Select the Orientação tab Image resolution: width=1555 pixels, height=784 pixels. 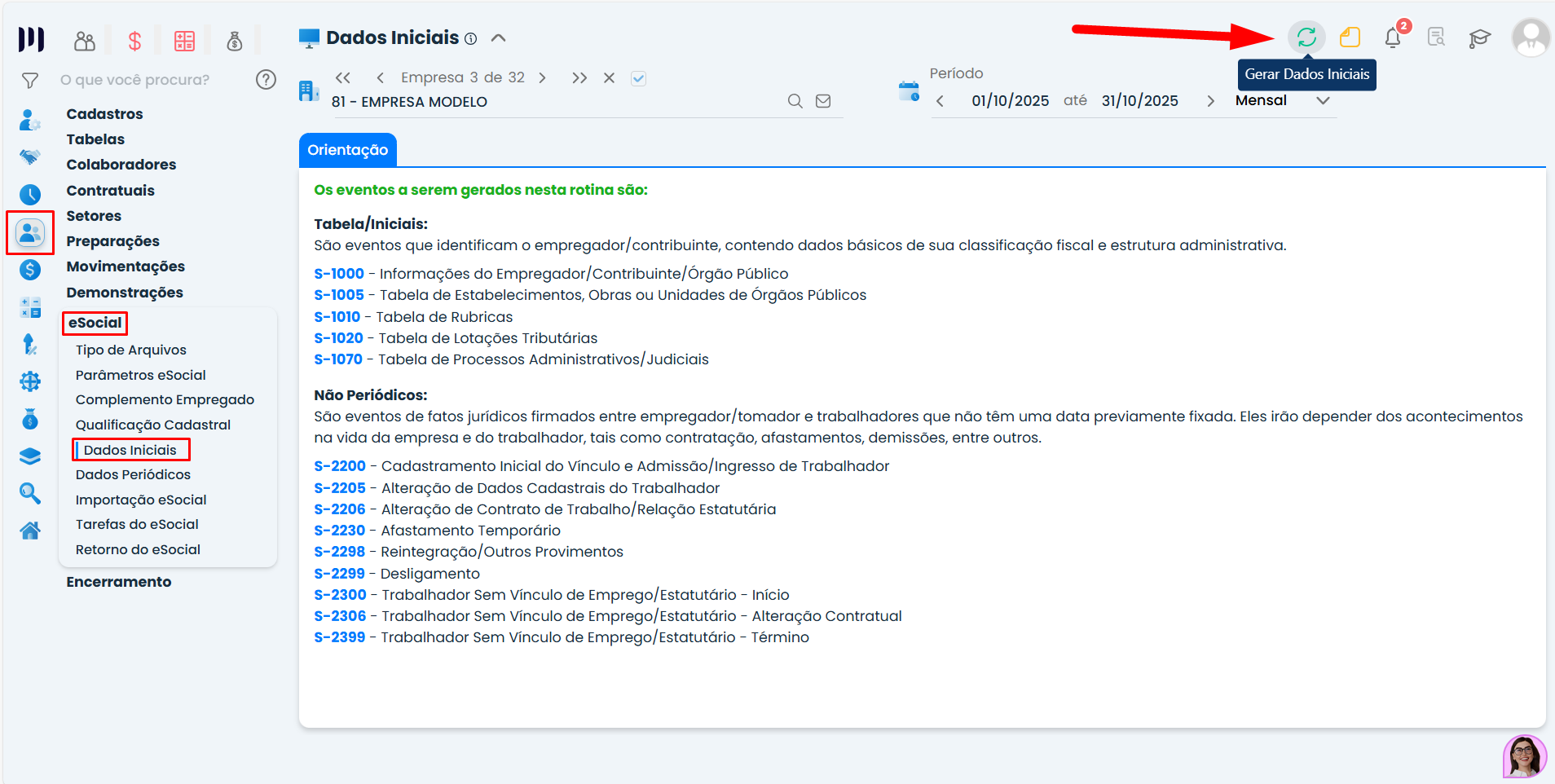[347, 150]
